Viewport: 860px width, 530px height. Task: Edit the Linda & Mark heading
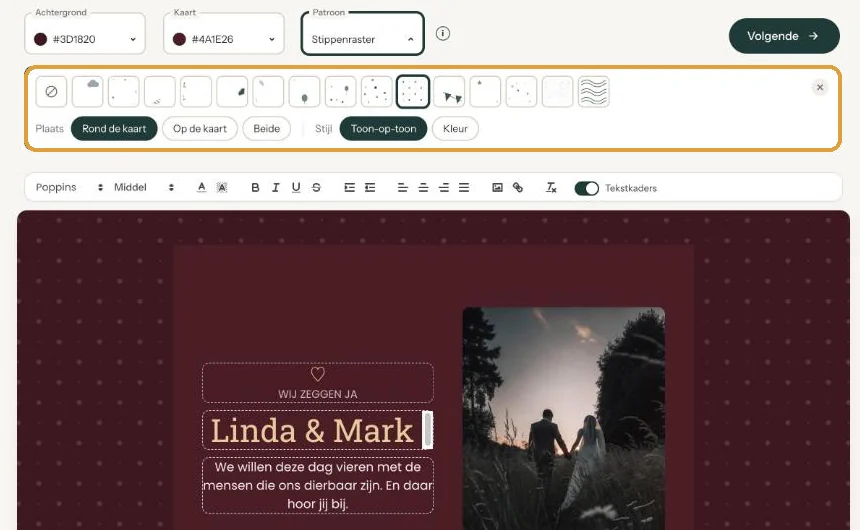312,431
